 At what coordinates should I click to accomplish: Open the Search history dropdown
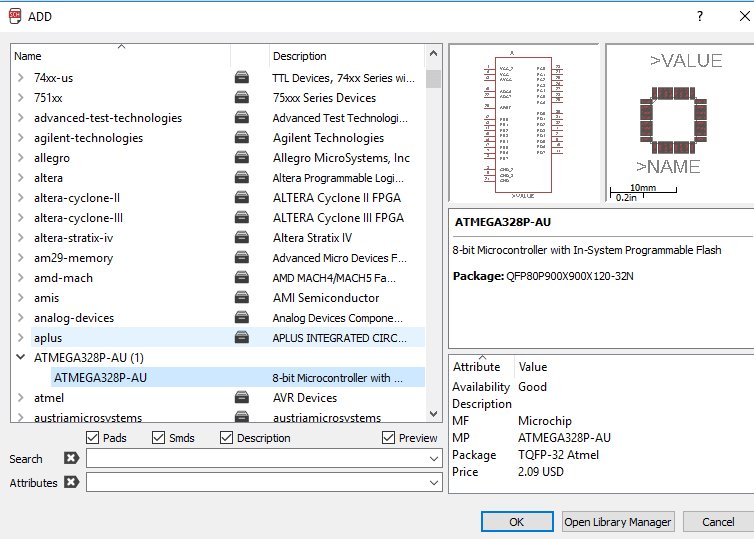point(434,459)
